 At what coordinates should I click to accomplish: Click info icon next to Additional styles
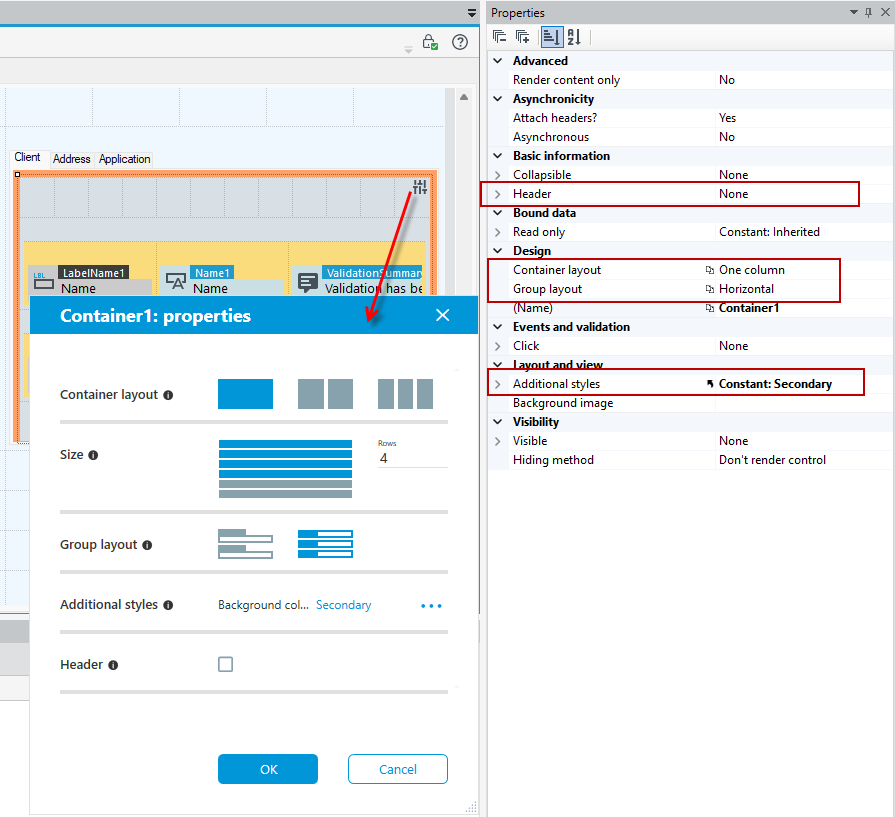(168, 605)
